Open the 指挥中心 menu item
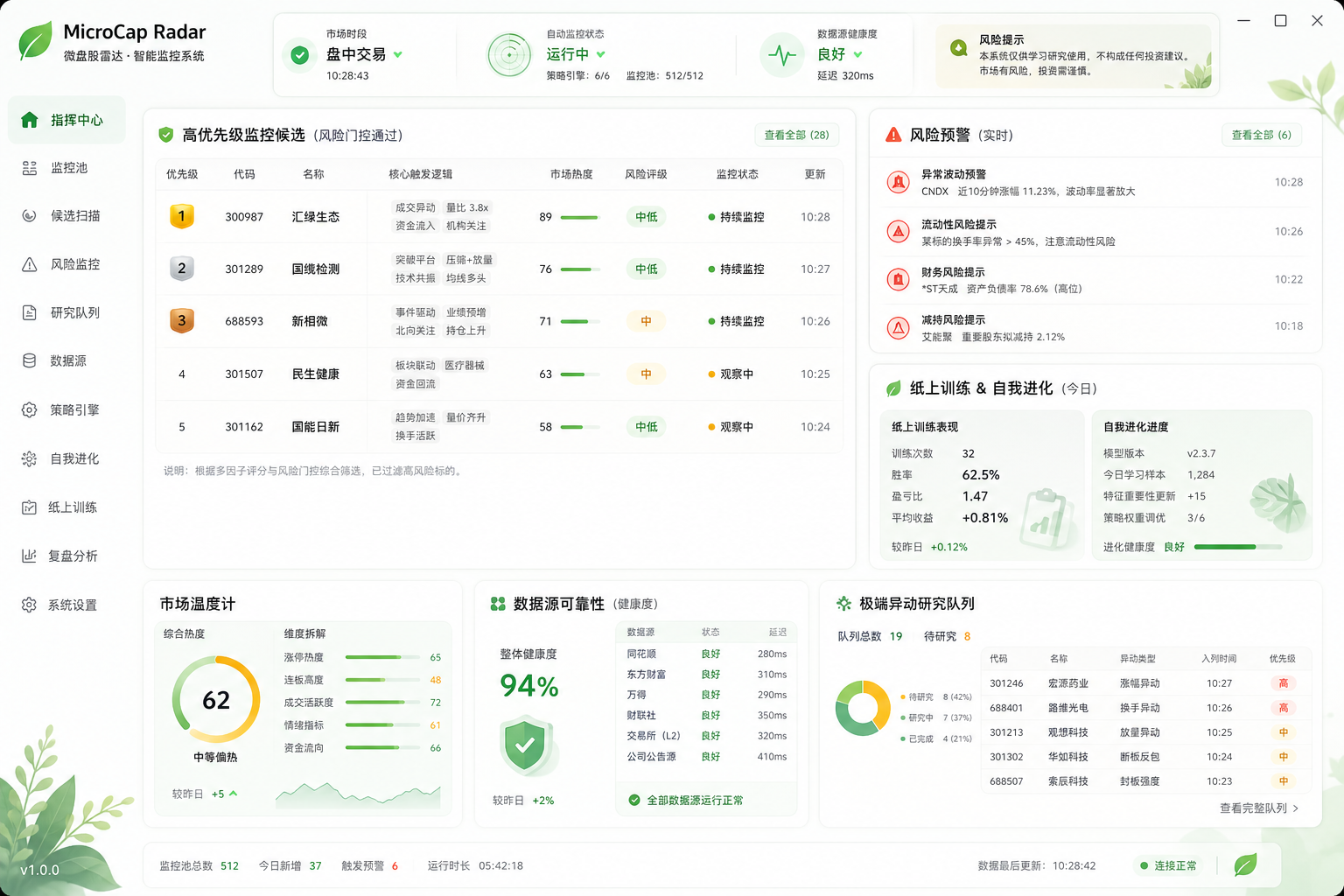This screenshot has width=1344, height=896. (67, 120)
